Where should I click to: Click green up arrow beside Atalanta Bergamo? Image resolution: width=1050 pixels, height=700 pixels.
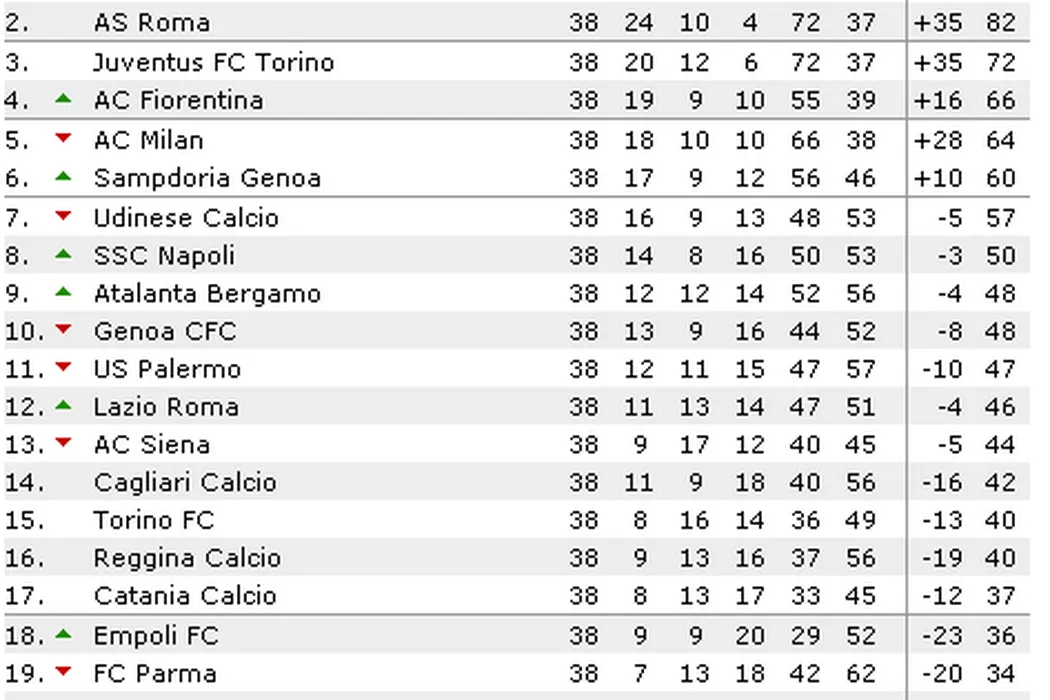[x=64, y=291]
